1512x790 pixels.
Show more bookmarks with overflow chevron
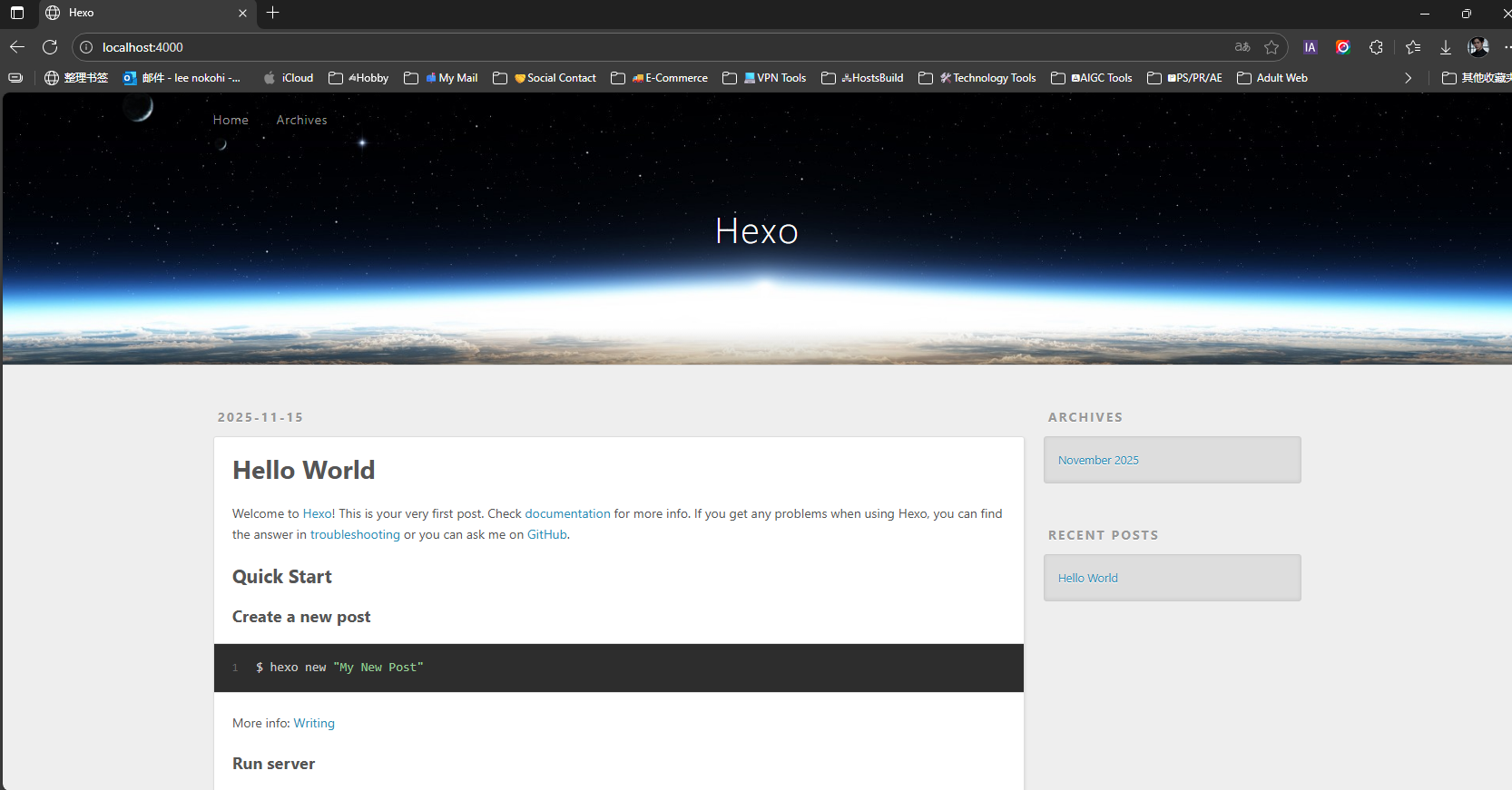point(1408,78)
